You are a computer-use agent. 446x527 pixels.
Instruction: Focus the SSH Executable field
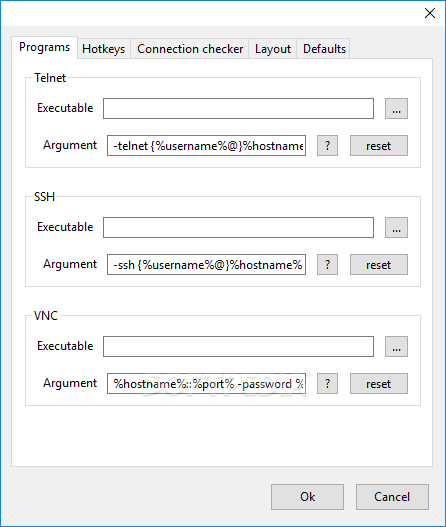[x=238, y=228]
